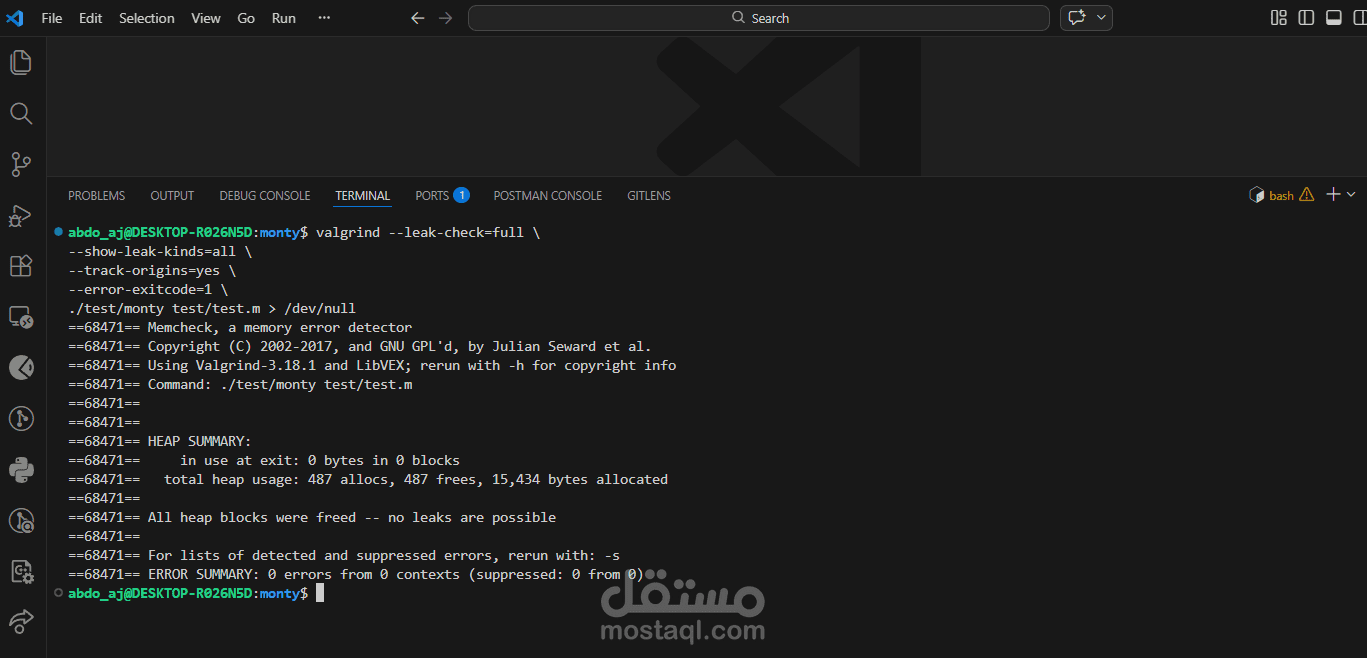Screen dimensions: 1367x658
Task: Switch to the OUTPUT tab
Action: pos(172,196)
